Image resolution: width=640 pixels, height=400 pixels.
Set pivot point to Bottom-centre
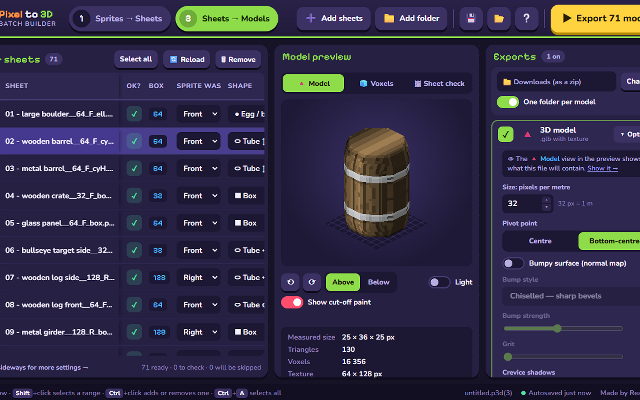tap(610, 241)
